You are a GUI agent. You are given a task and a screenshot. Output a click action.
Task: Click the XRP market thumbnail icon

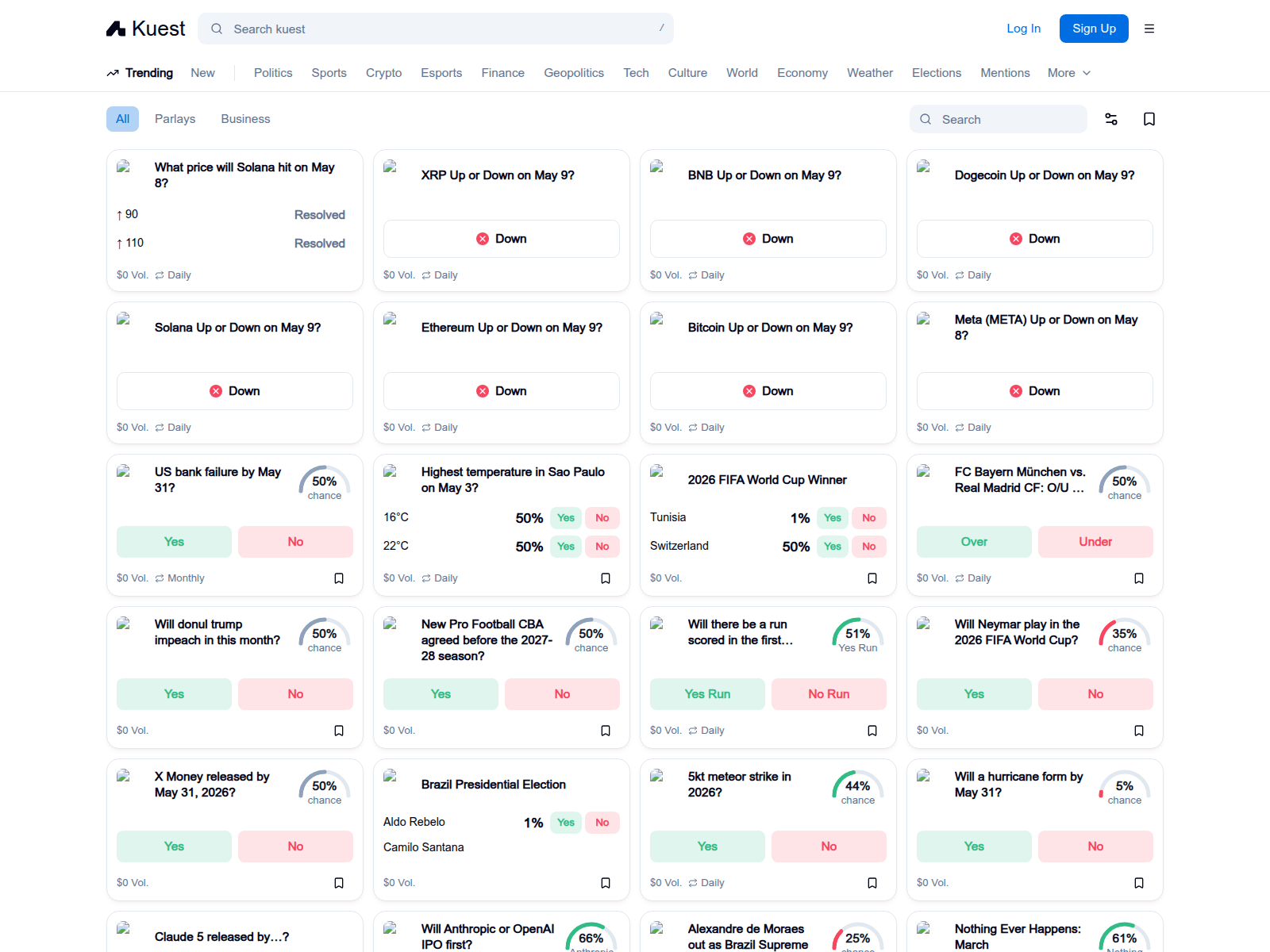(390, 167)
